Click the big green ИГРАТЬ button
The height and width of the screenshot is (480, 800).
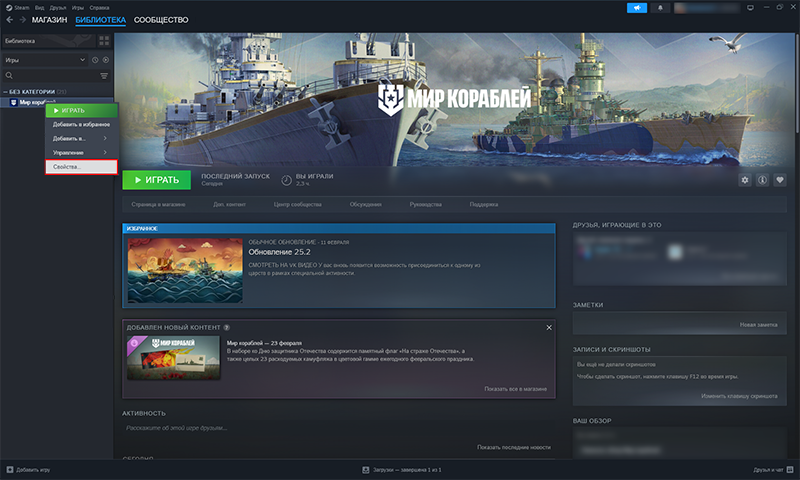[157, 180]
